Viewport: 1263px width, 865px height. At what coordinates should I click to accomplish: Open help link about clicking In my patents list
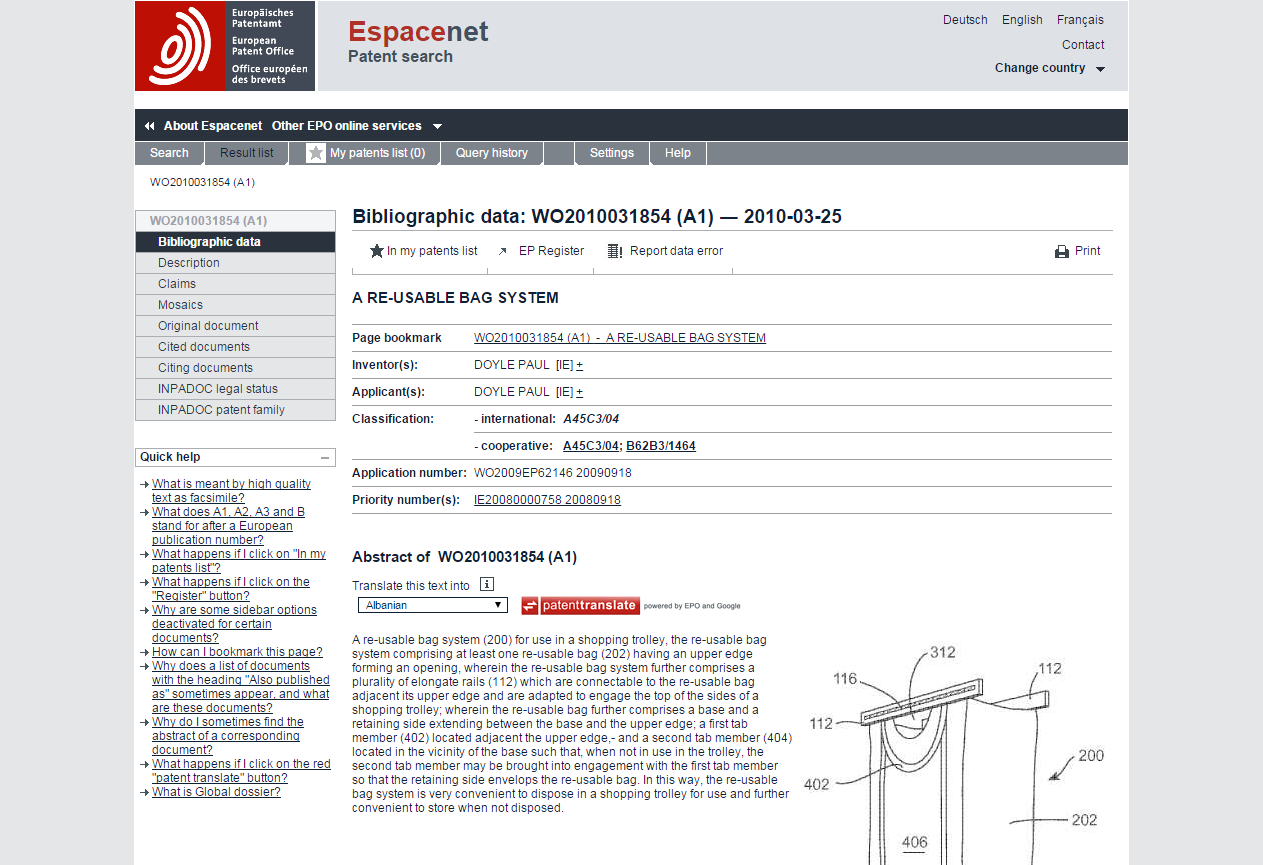pos(239,561)
